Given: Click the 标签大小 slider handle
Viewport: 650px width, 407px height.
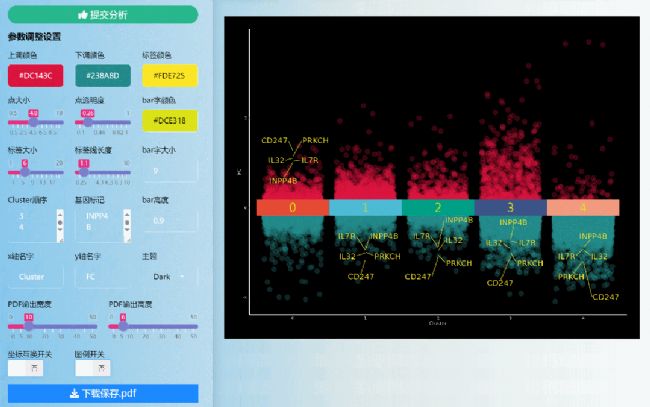Looking at the screenshot, I should point(25,170).
